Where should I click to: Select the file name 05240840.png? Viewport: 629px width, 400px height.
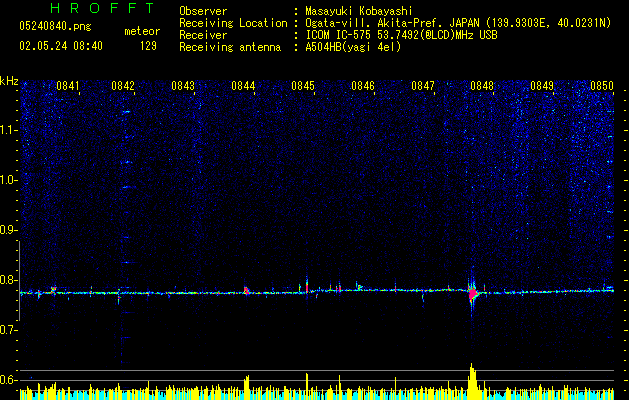tap(55, 27)
